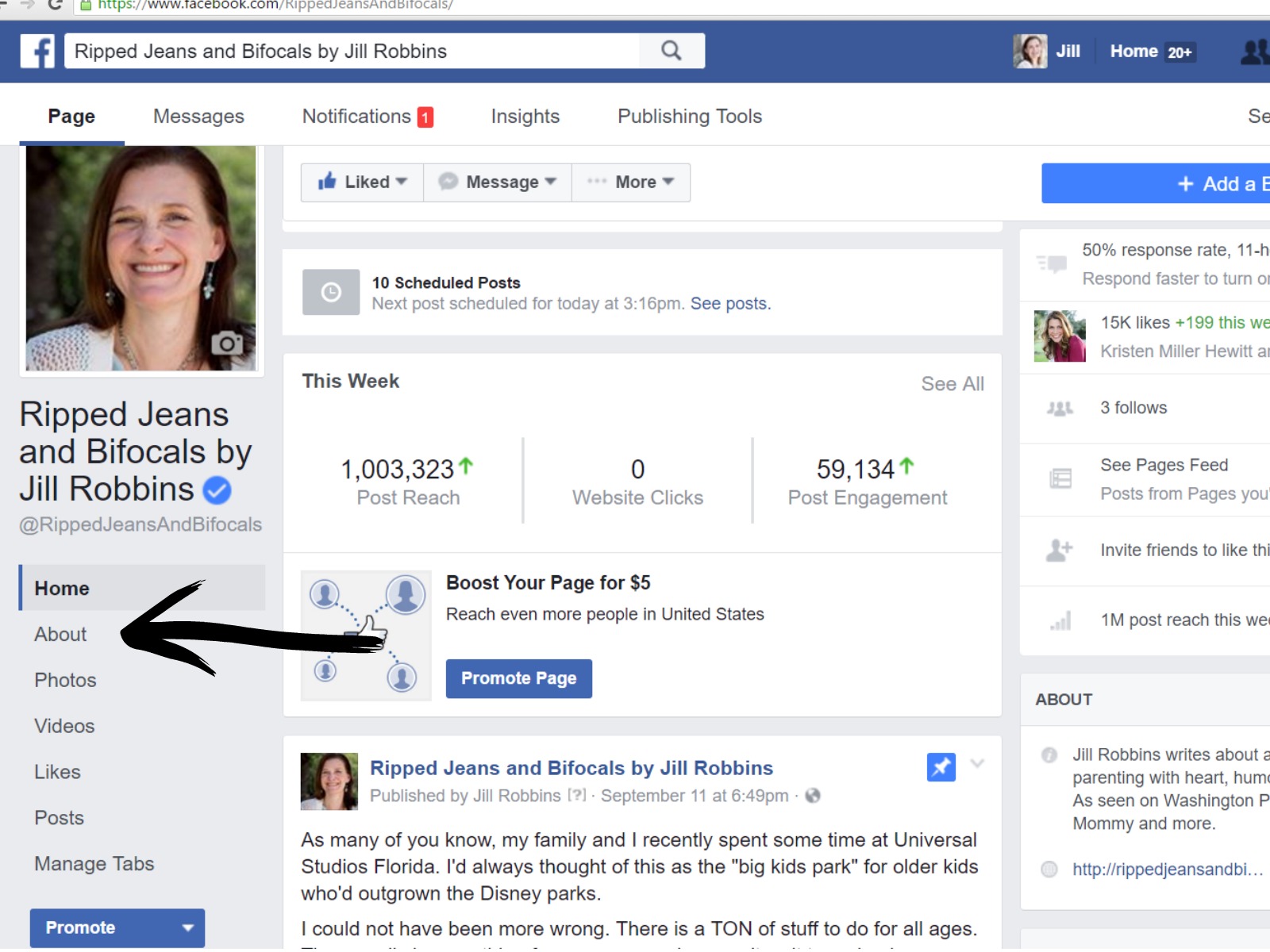Open the post title page link
Screen dimensions: 1270x952
tap(571, 768)
